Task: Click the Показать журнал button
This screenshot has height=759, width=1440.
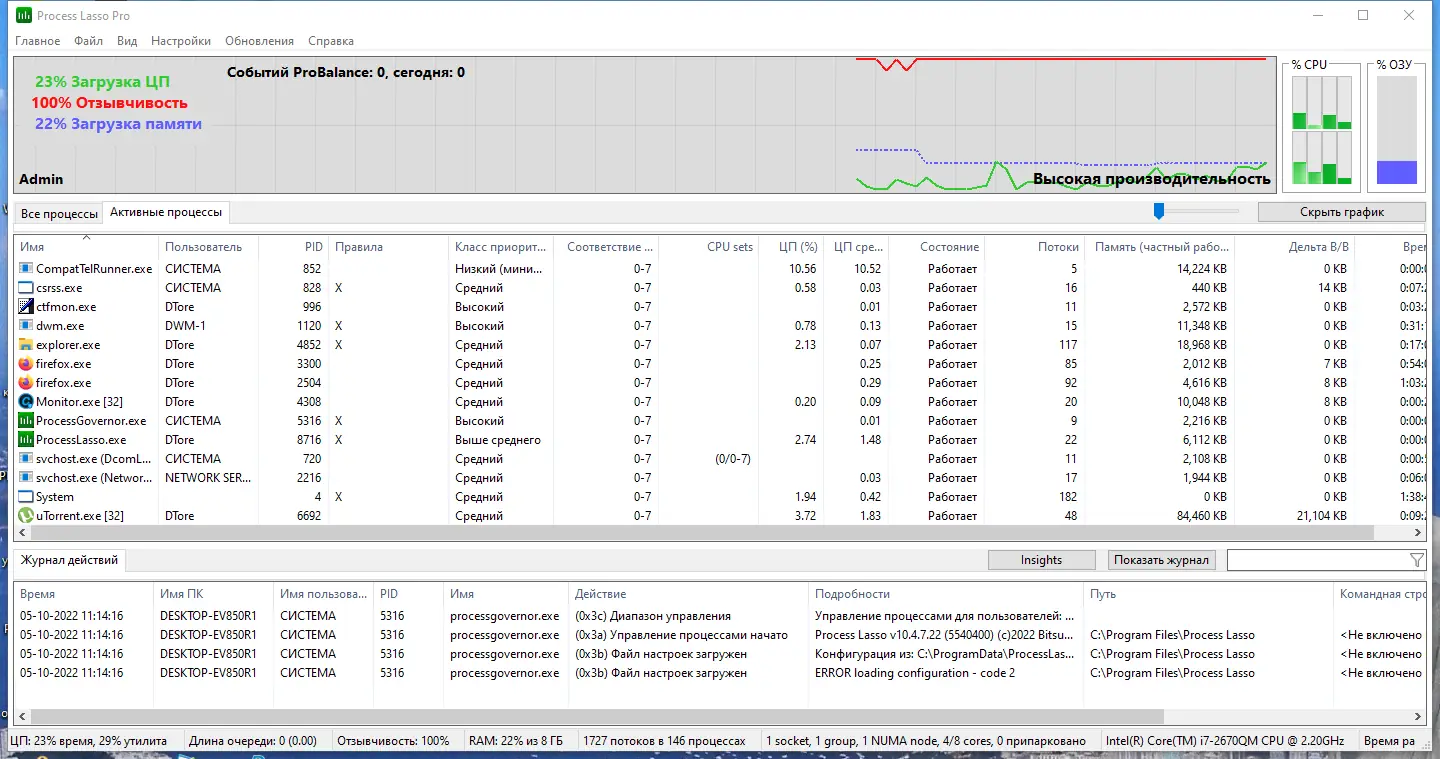Action: pos(1161,560)
